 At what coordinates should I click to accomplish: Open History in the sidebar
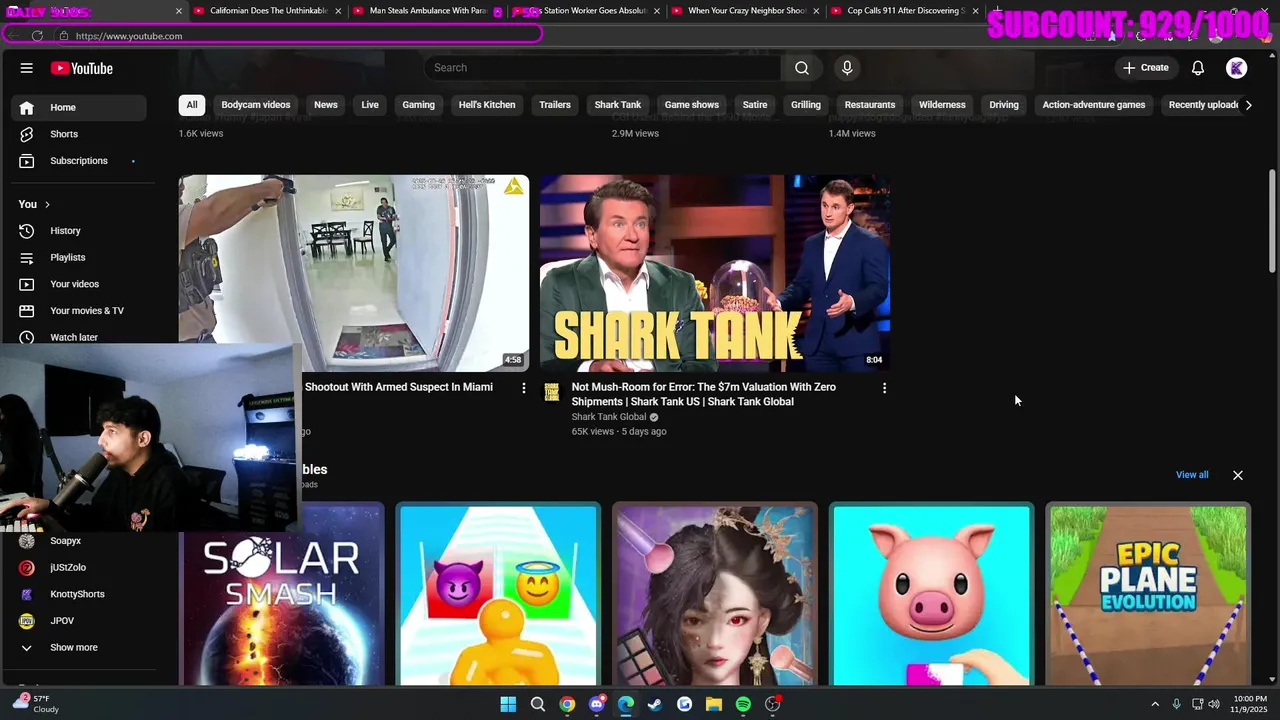tap(80, 231)
